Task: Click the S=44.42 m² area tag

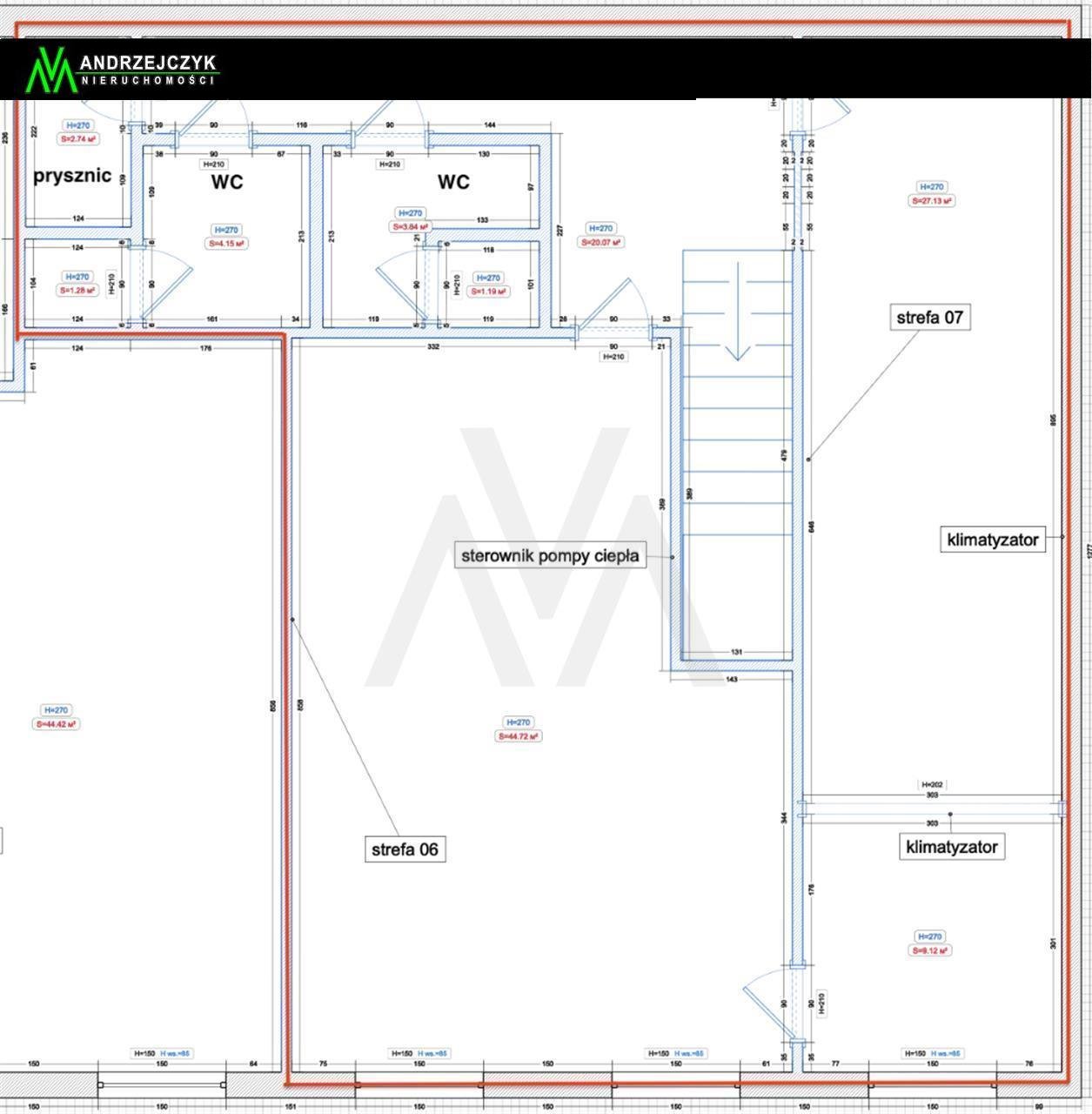Action: pyautogui.click(x=56, y=724)
